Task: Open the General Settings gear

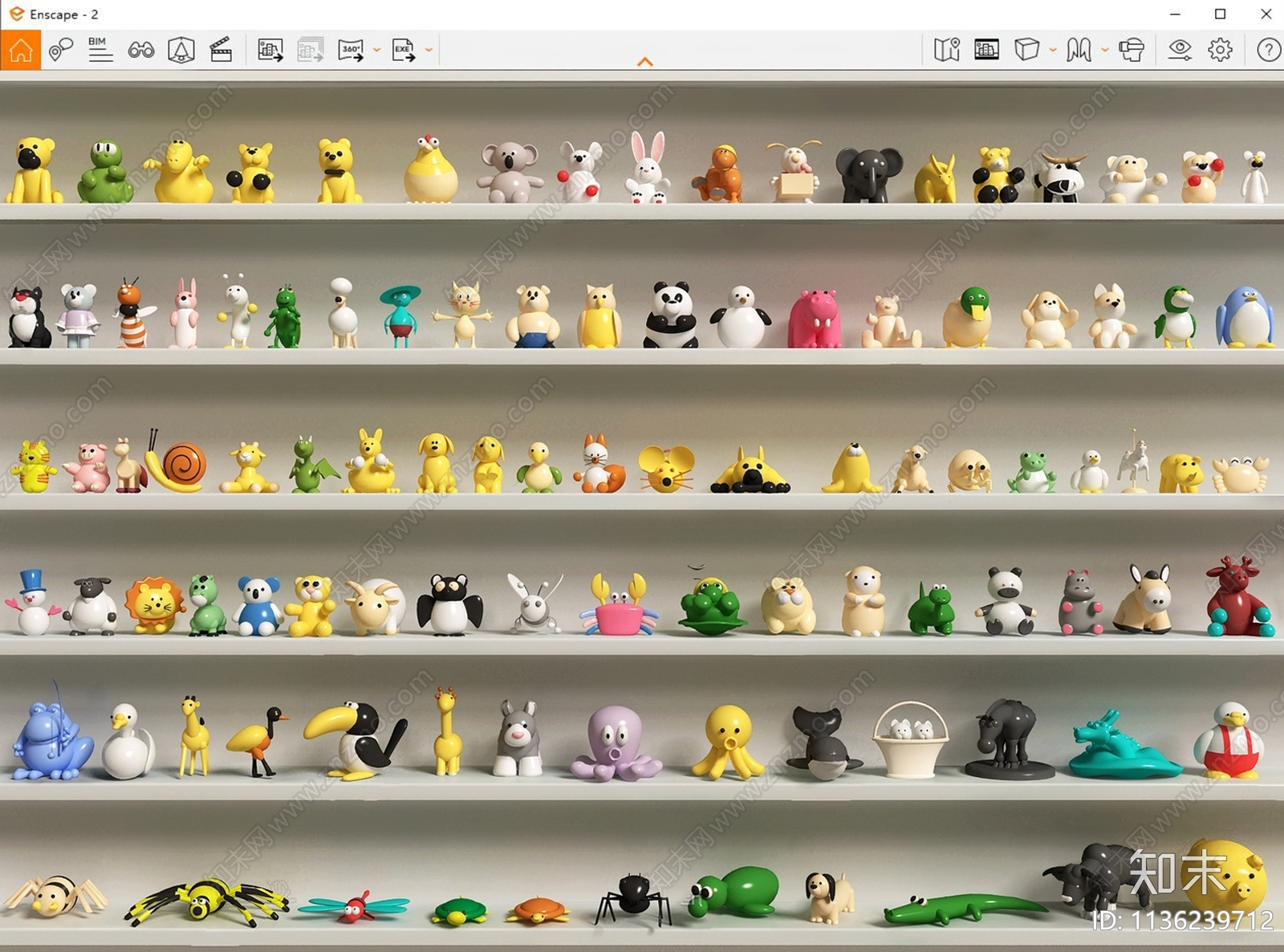Action: click(1220, 50)
